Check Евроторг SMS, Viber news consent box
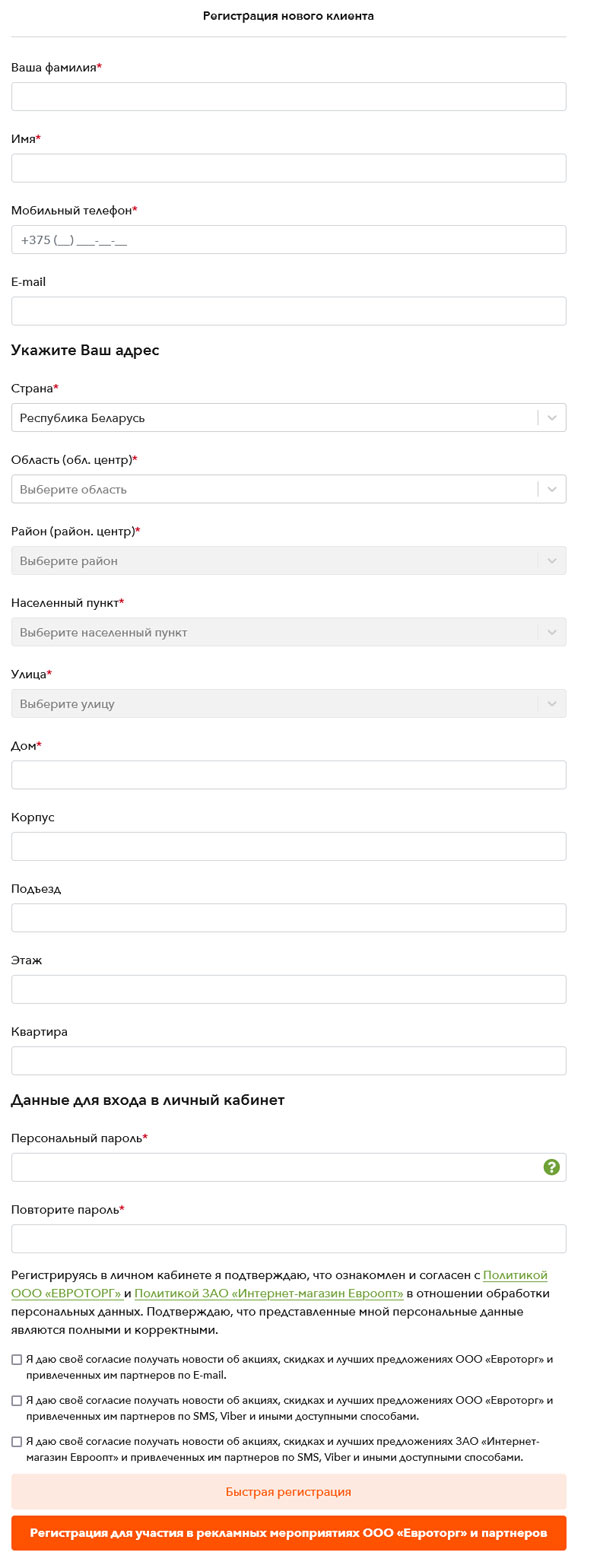Image resolution: width=600 pixels, height=1565 pixels. point(16,1401)
